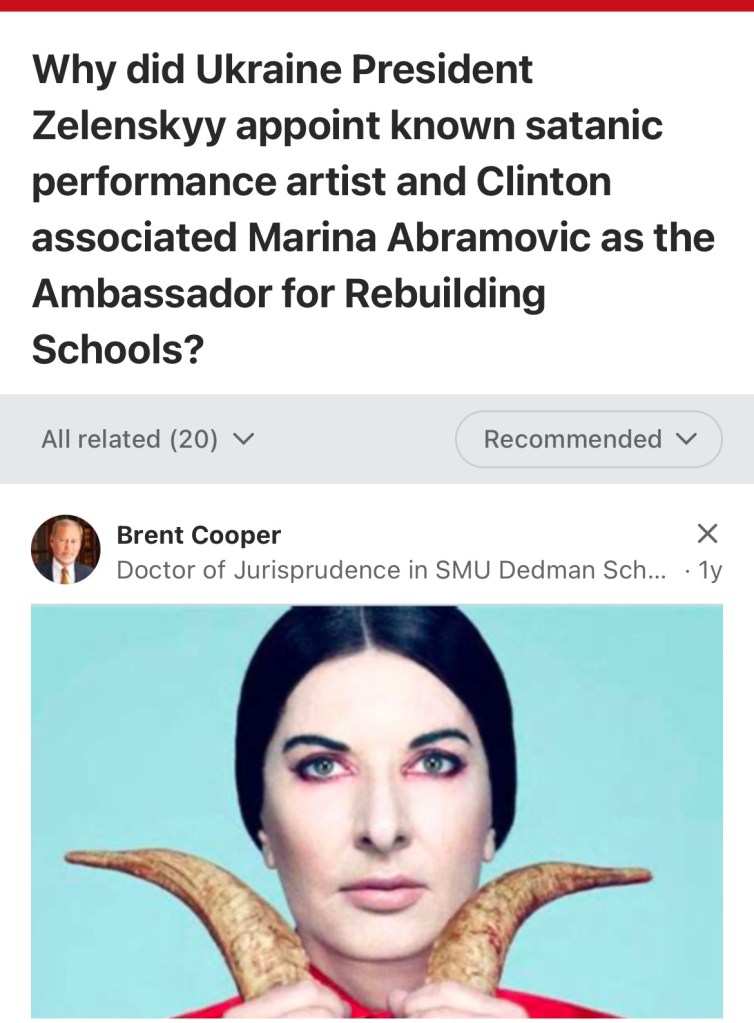
Task: Click the Ambassador for Rebuilding heading line
Action: pyautogui.click(x=288, y=294)
